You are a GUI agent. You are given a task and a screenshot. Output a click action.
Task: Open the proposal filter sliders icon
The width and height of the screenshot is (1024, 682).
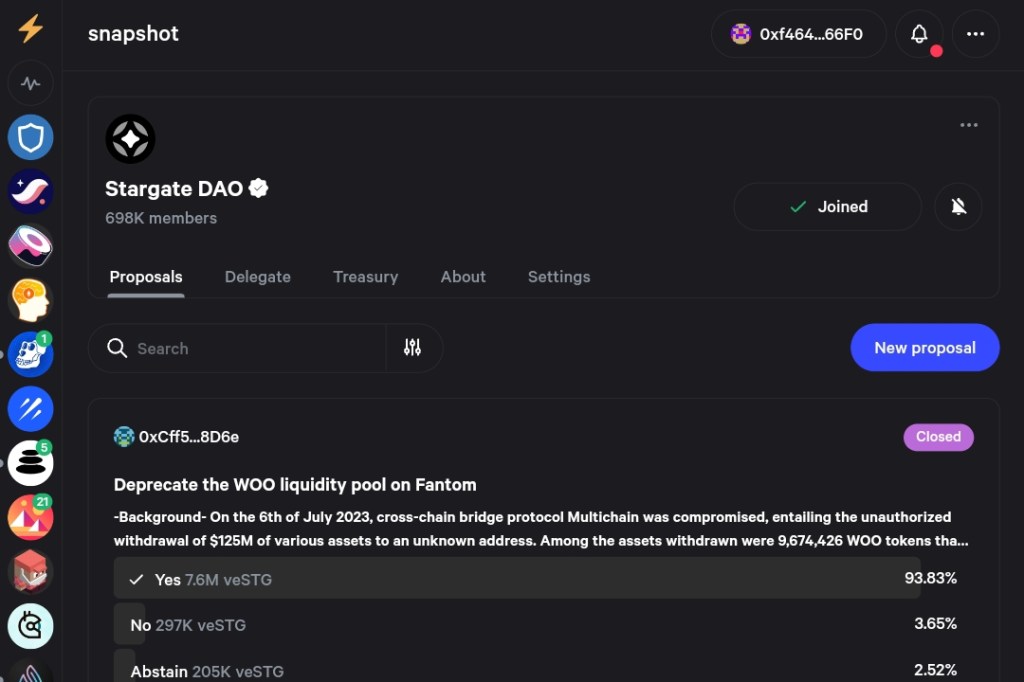click(412, 348)
